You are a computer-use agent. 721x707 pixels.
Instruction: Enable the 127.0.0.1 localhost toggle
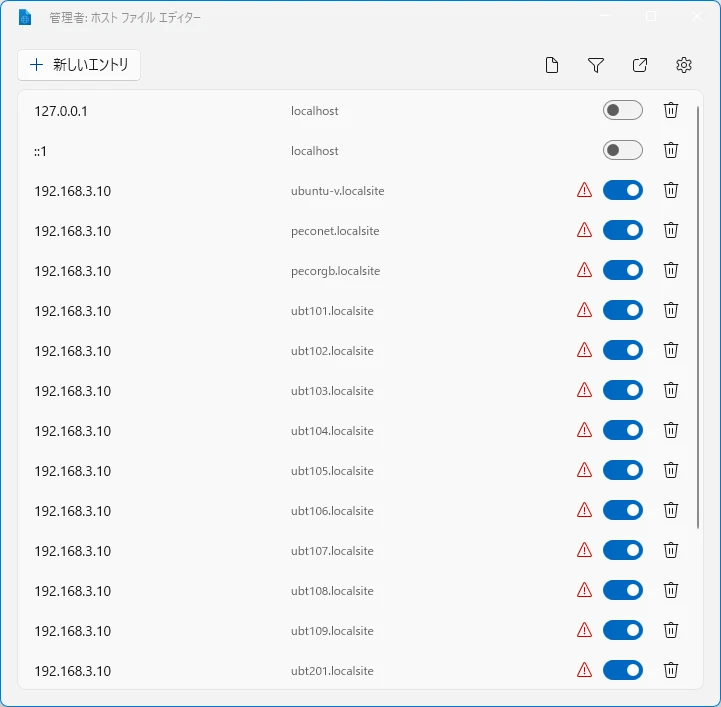click(x=622, y=110)
